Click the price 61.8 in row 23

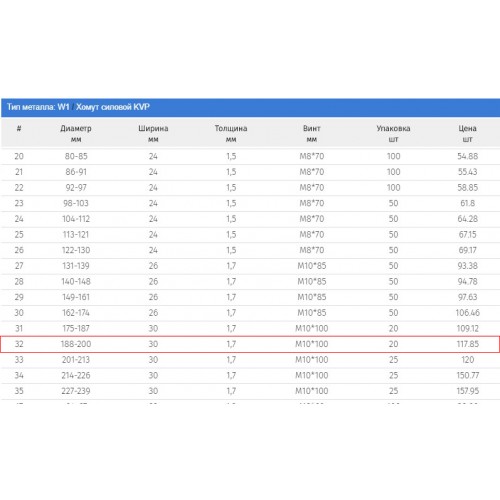click(x=467, y=203)
